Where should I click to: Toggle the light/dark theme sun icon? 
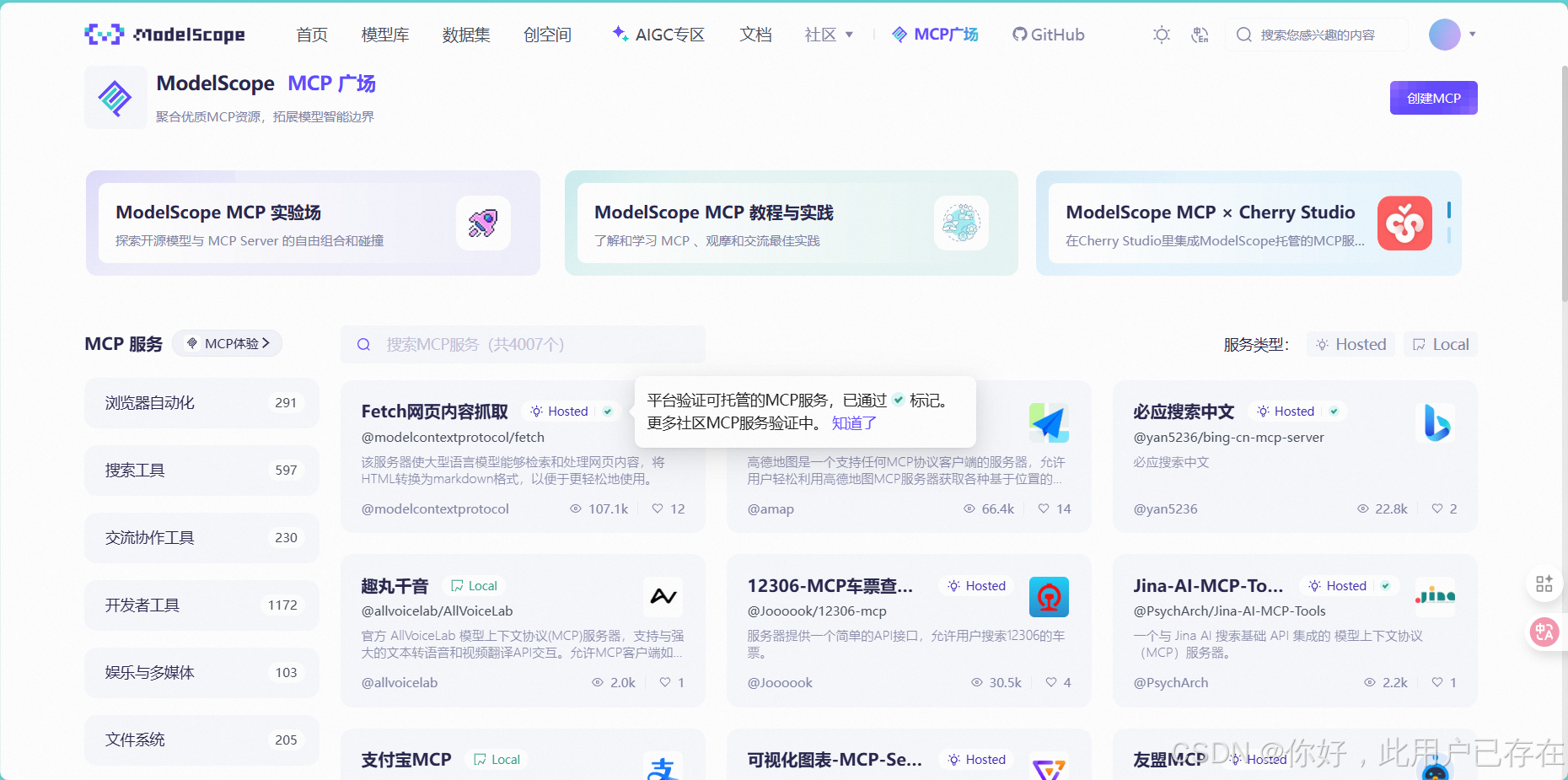pyautogui.click(x=1162, y=35)
